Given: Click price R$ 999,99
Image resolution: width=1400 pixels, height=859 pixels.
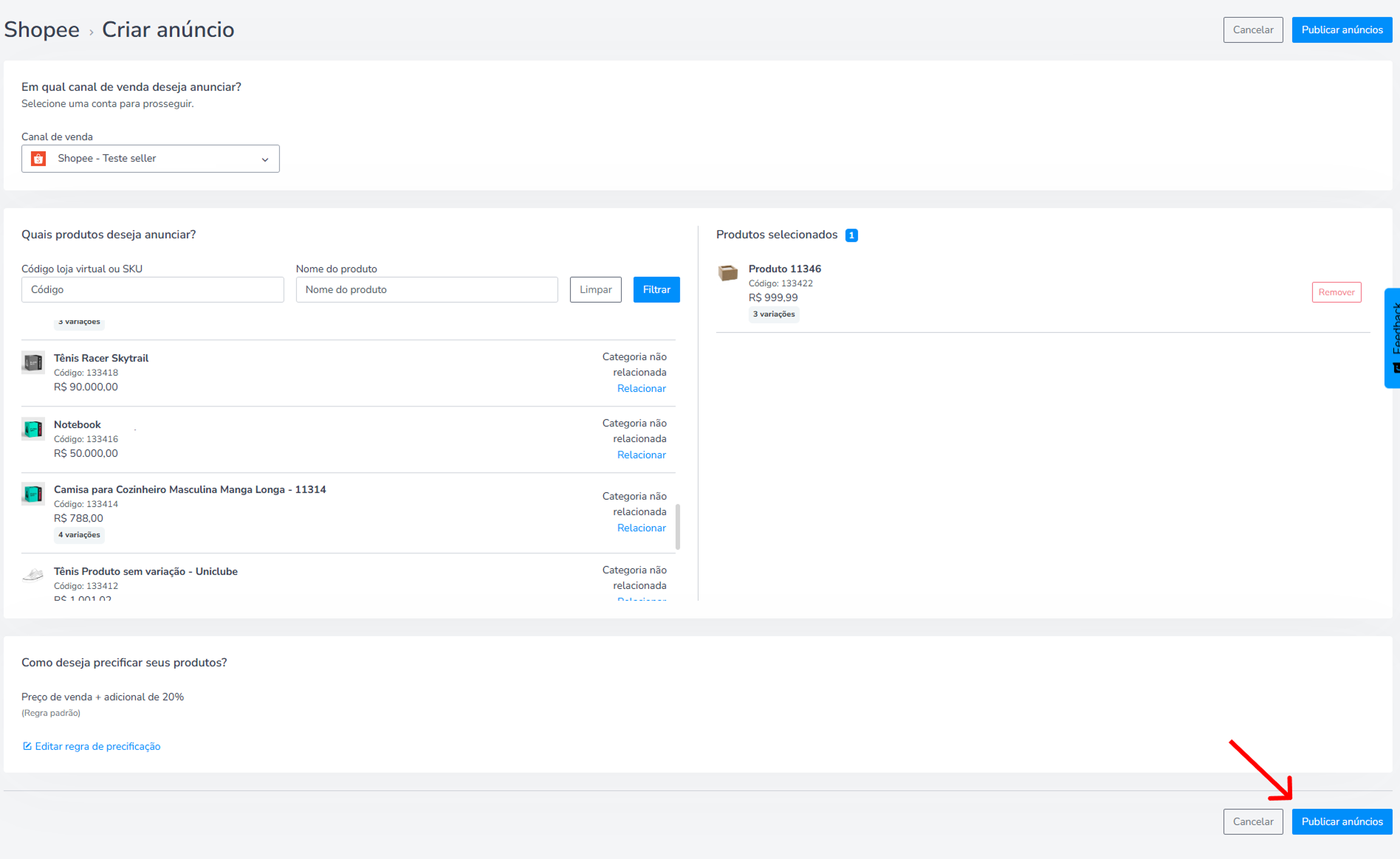Looking at the screenshot, I should (x=773, y=297).
